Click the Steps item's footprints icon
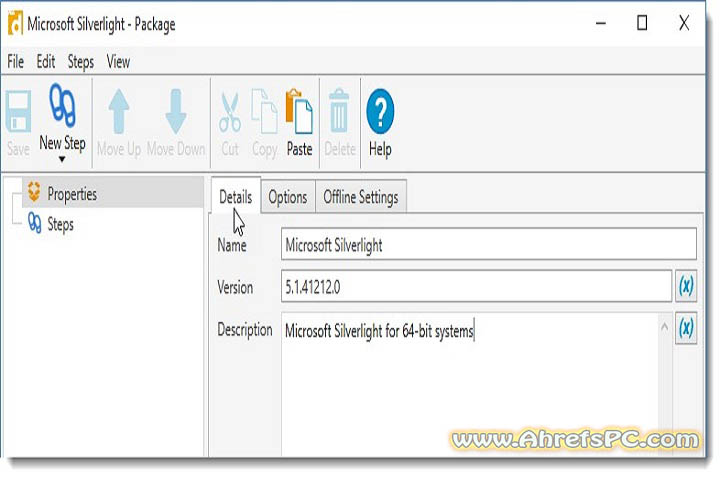Viewport: 720px width, 480px height. click(34, 223)
